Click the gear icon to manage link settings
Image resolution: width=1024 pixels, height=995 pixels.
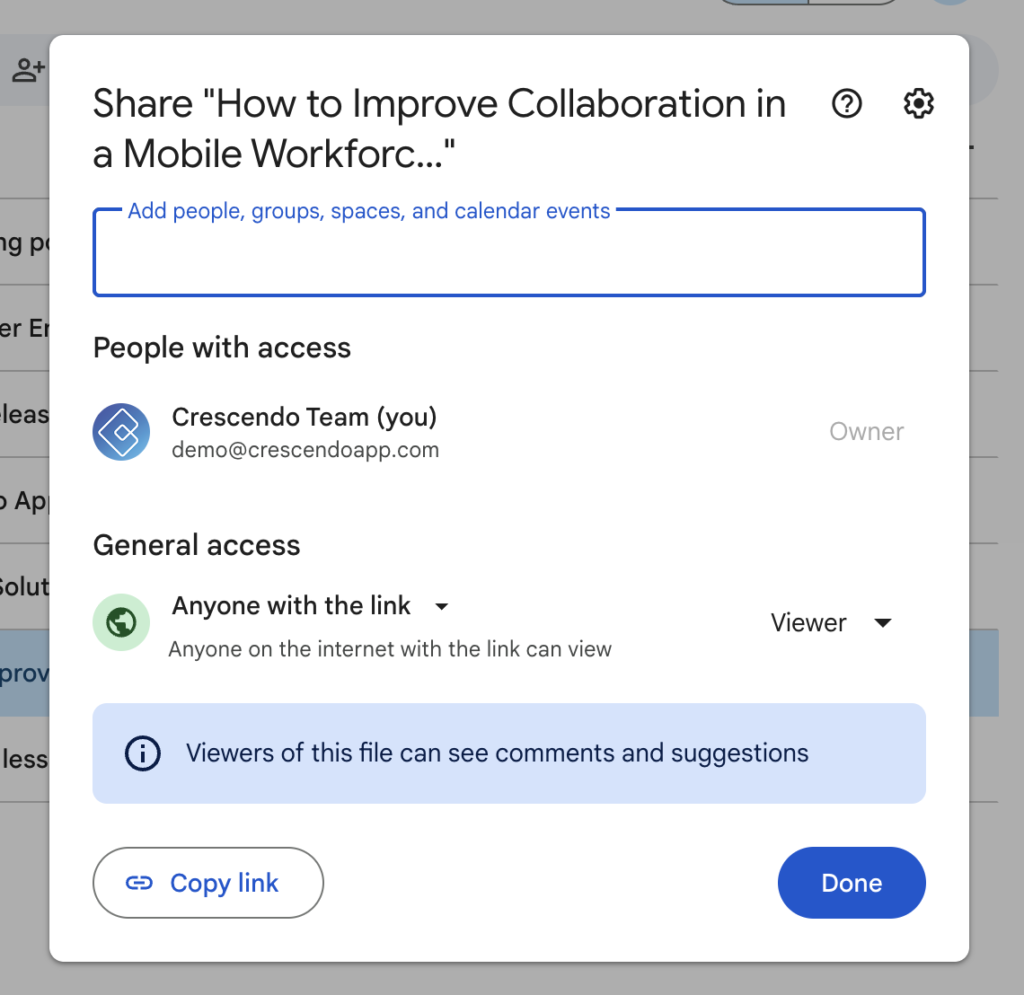click(917, 103)
